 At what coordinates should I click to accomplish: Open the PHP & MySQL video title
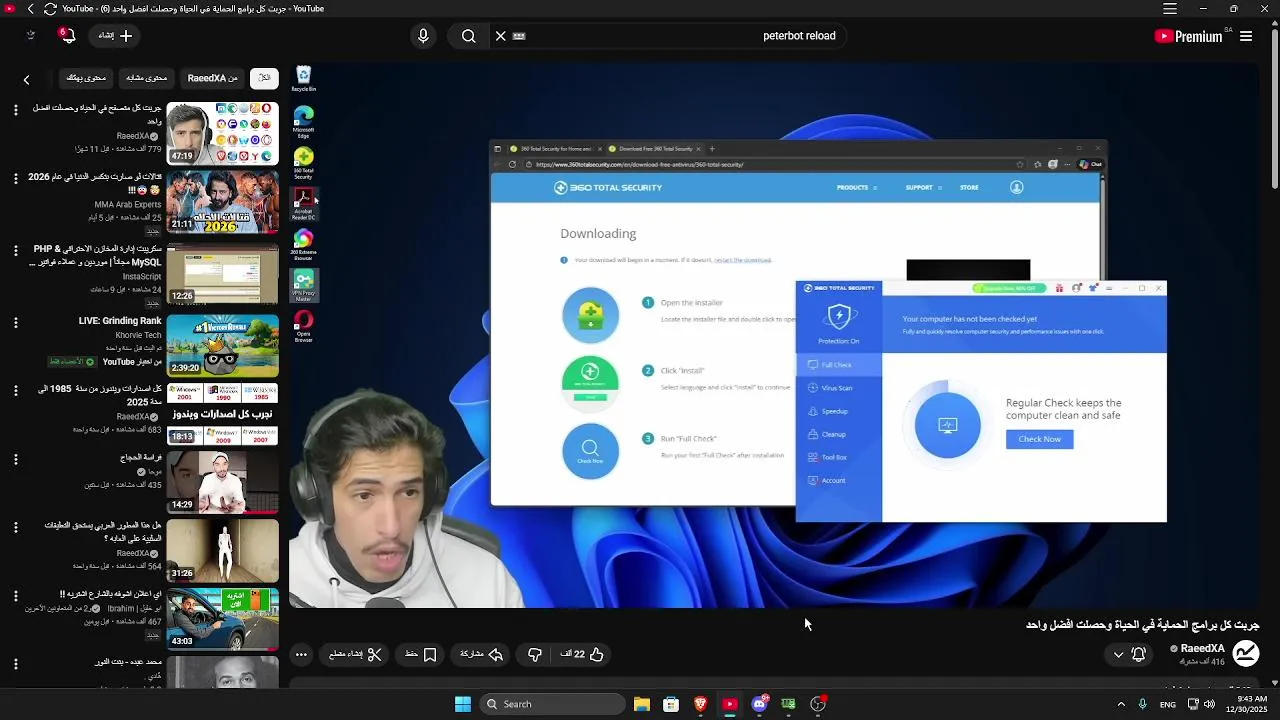coord(96,256)
